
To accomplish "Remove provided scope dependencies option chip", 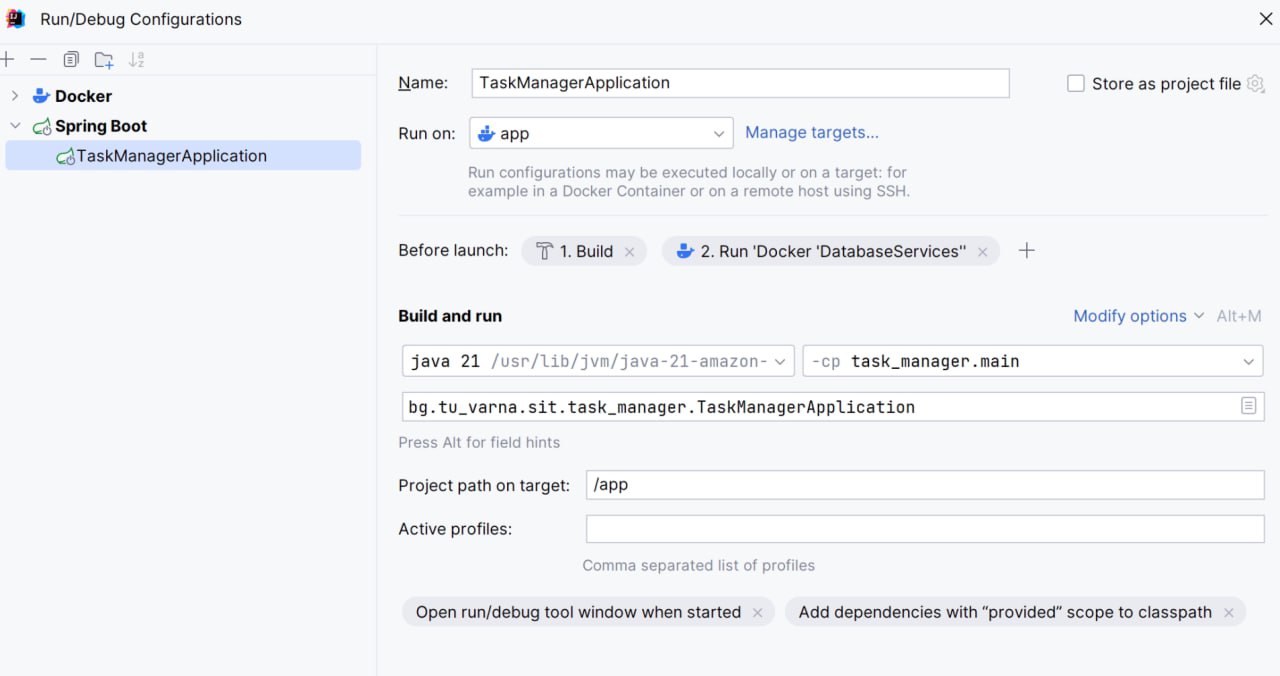I will [1228, 613].
